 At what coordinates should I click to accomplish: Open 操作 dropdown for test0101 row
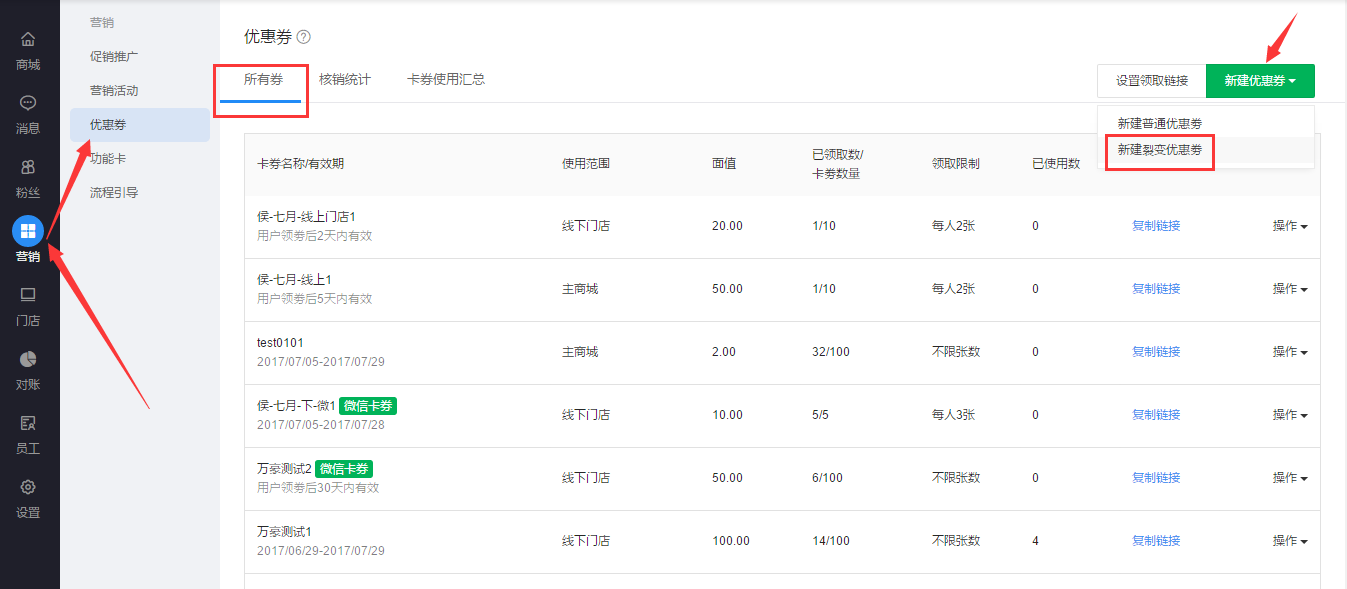click(x=1290, y=352)
